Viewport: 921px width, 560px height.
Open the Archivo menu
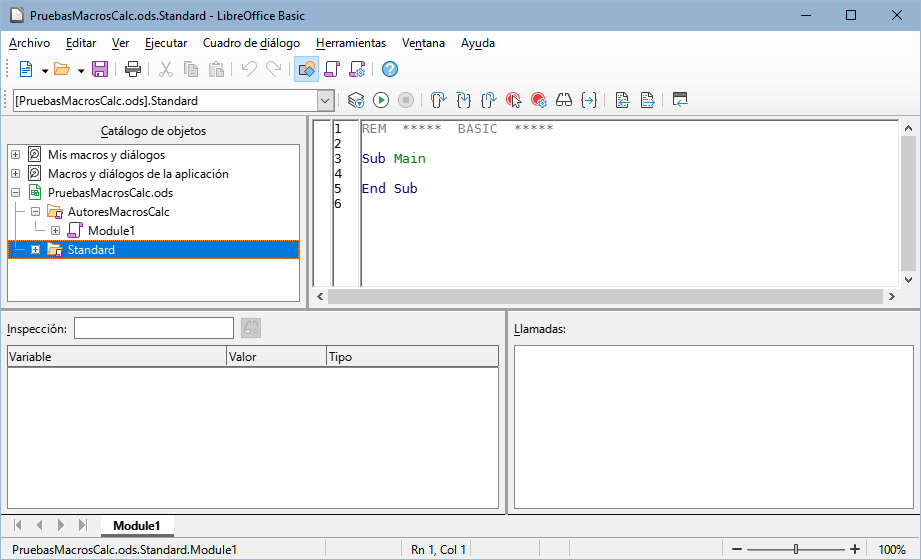(29, 43)
